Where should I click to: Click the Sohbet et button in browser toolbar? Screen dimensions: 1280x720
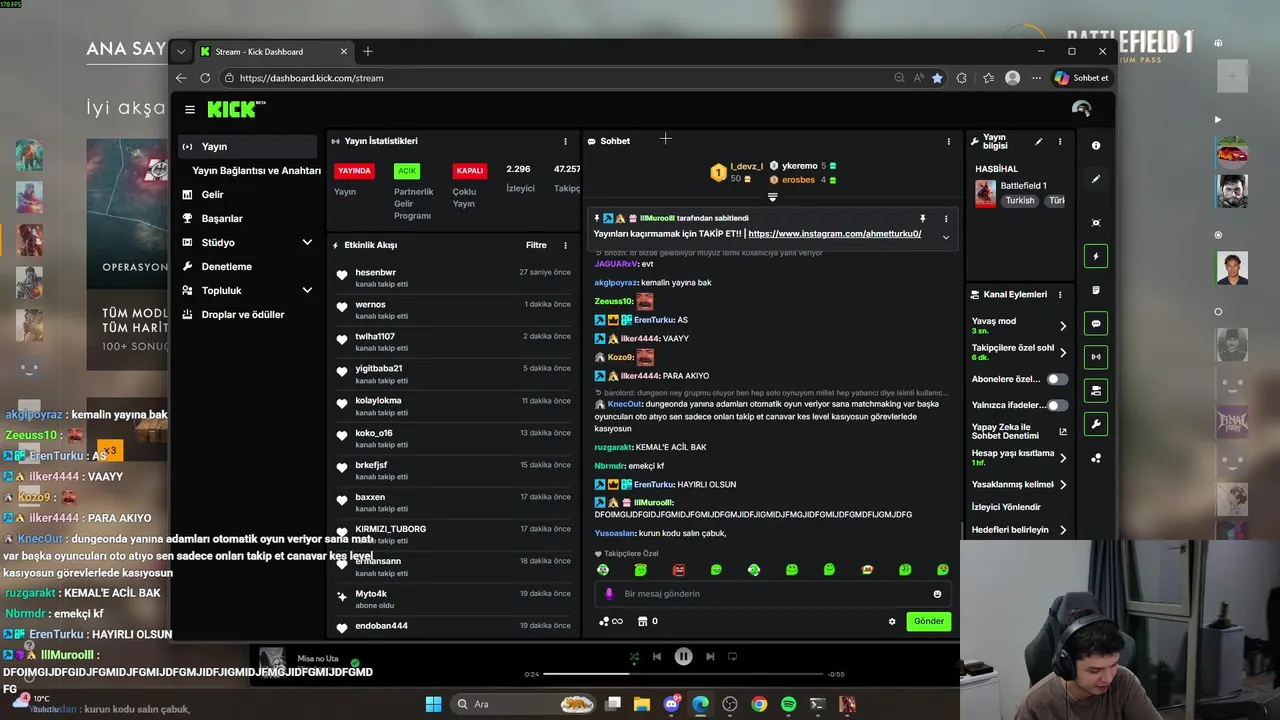[x=1082, y=78]
